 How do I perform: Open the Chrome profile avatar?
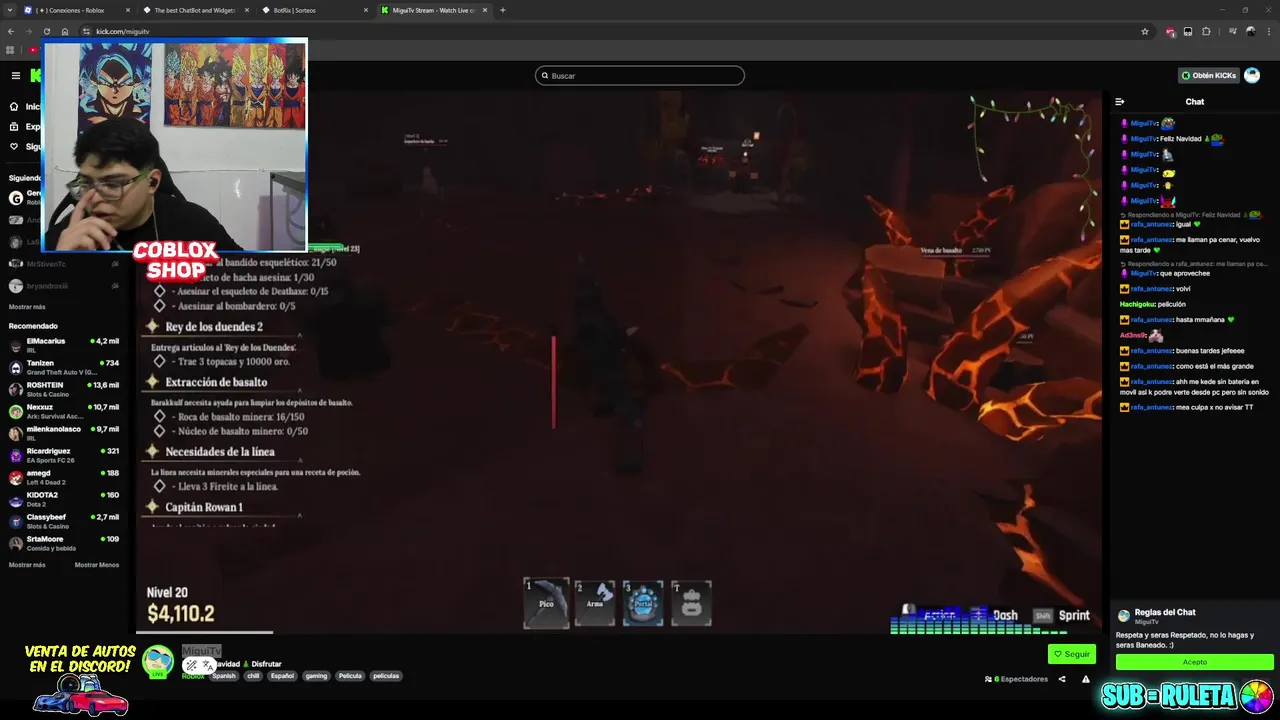pyautogui.click(x=1250, y=31)
